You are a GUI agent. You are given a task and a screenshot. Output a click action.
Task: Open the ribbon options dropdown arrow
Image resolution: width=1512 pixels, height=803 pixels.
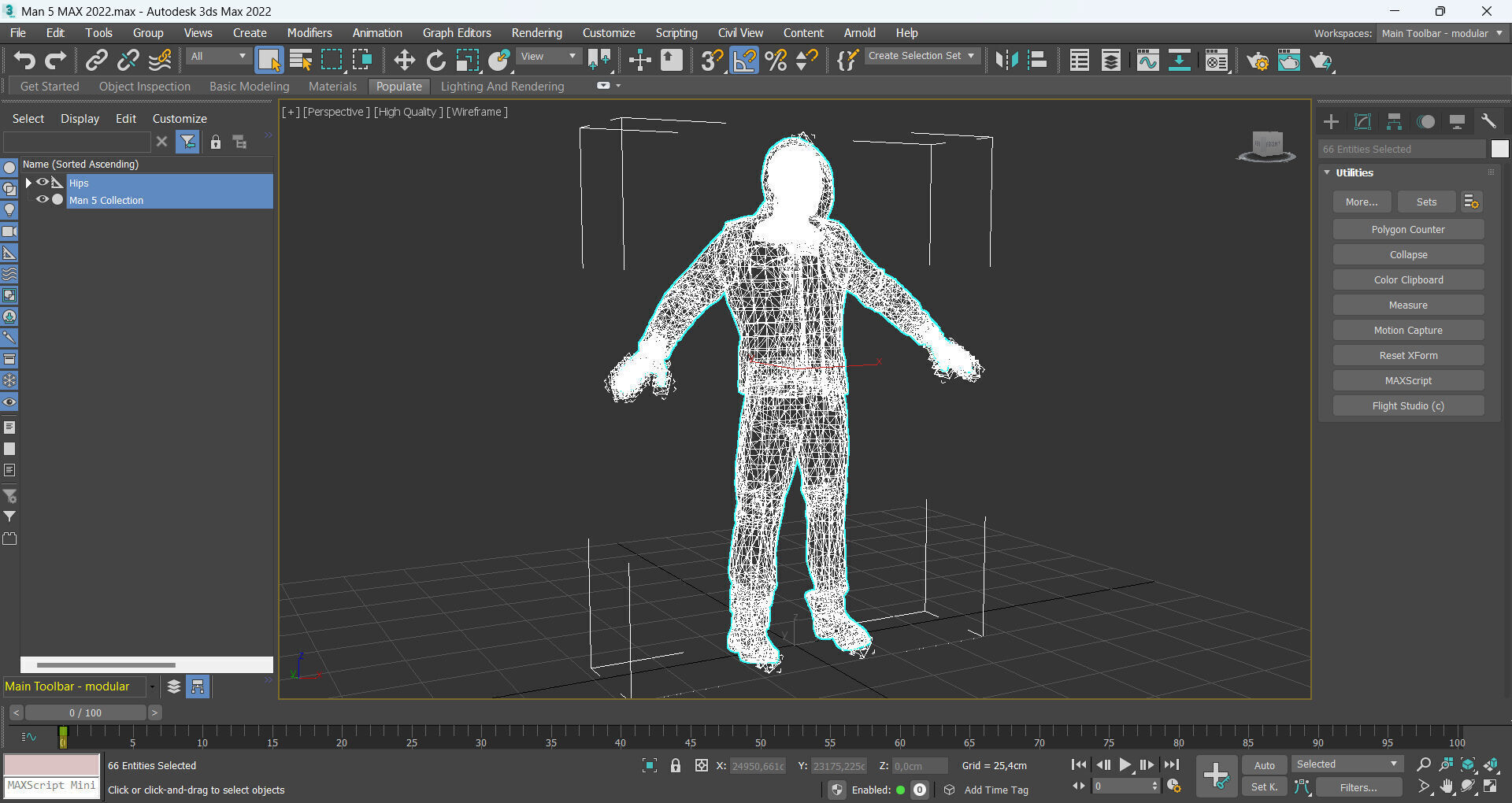[618, 86]
